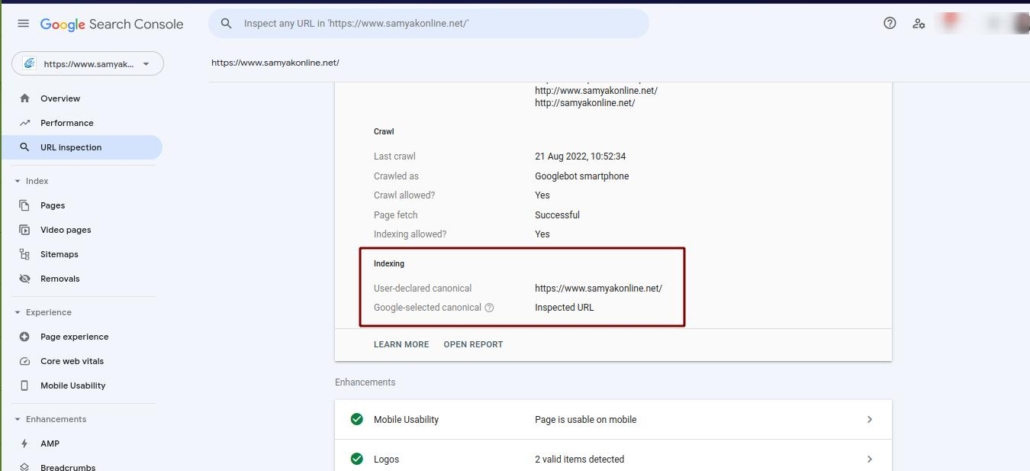Image resolution: width=1030 pixels, height=471 pixels.
Task: Expand the Mobile Usability row chevron
Action: [x=870, y=419]
